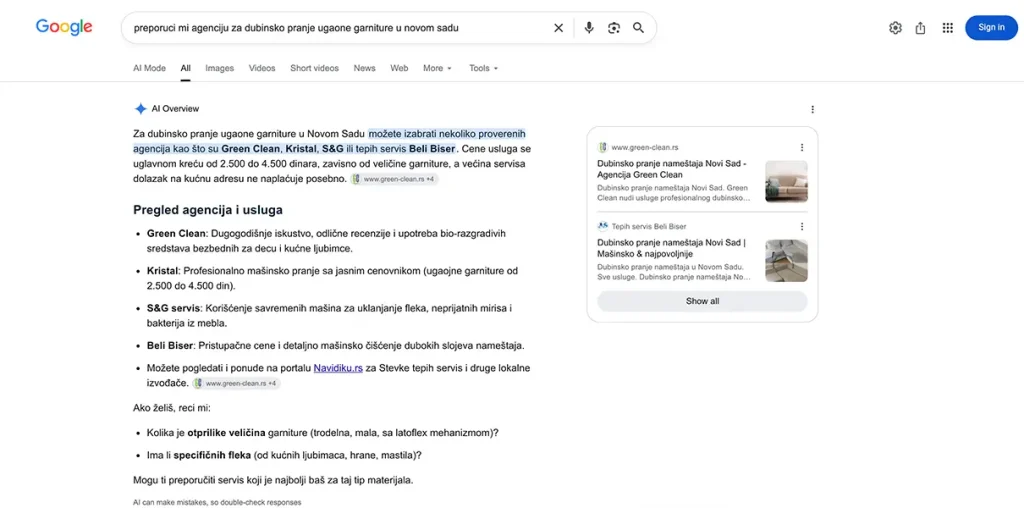Viewport: 1024px width, 508px height.
Task: Open the Navidiku.rs link
Action: point(338,368)
